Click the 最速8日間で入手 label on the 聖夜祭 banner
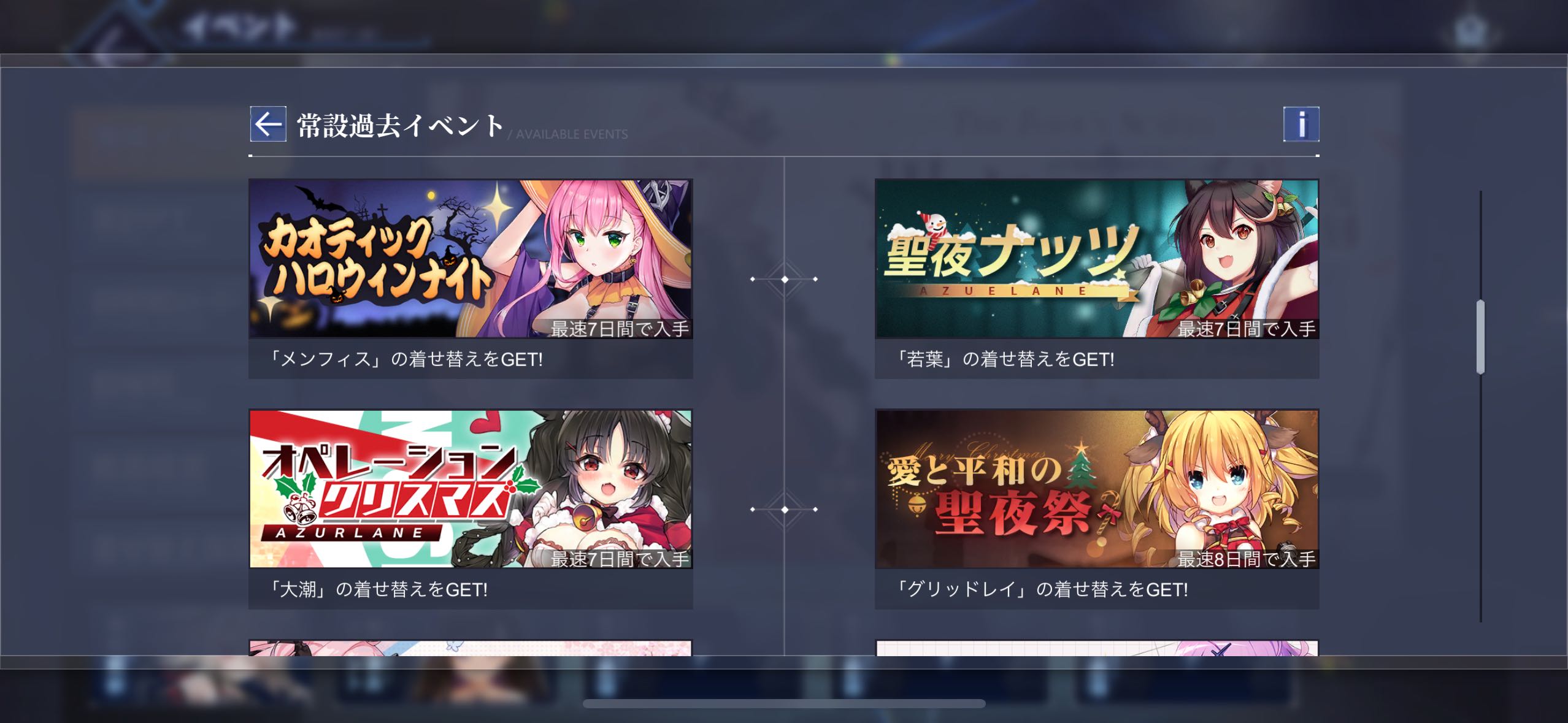Screen dimensions: 1568x723 1247,559
